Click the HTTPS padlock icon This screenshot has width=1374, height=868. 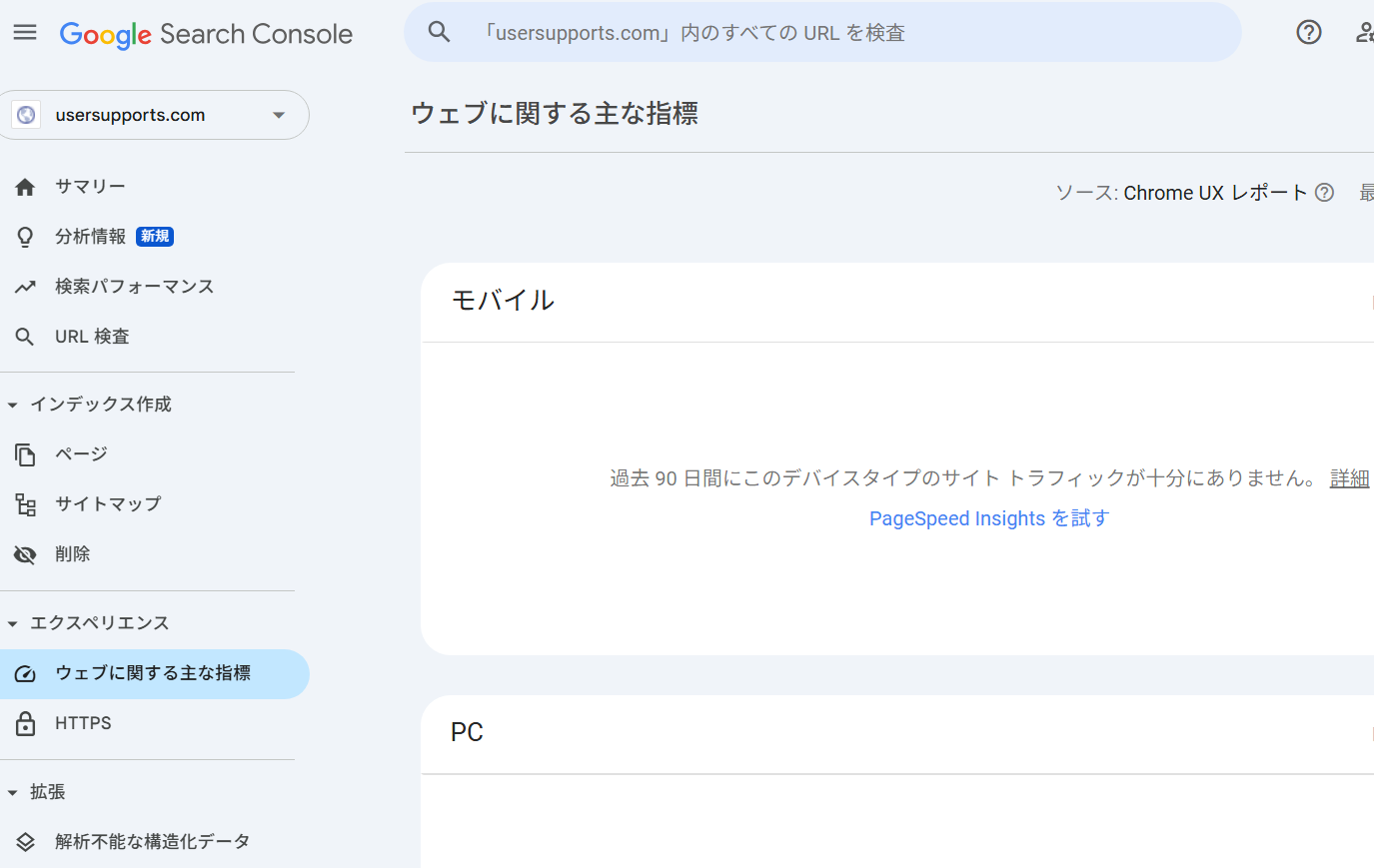coord(25,723)
